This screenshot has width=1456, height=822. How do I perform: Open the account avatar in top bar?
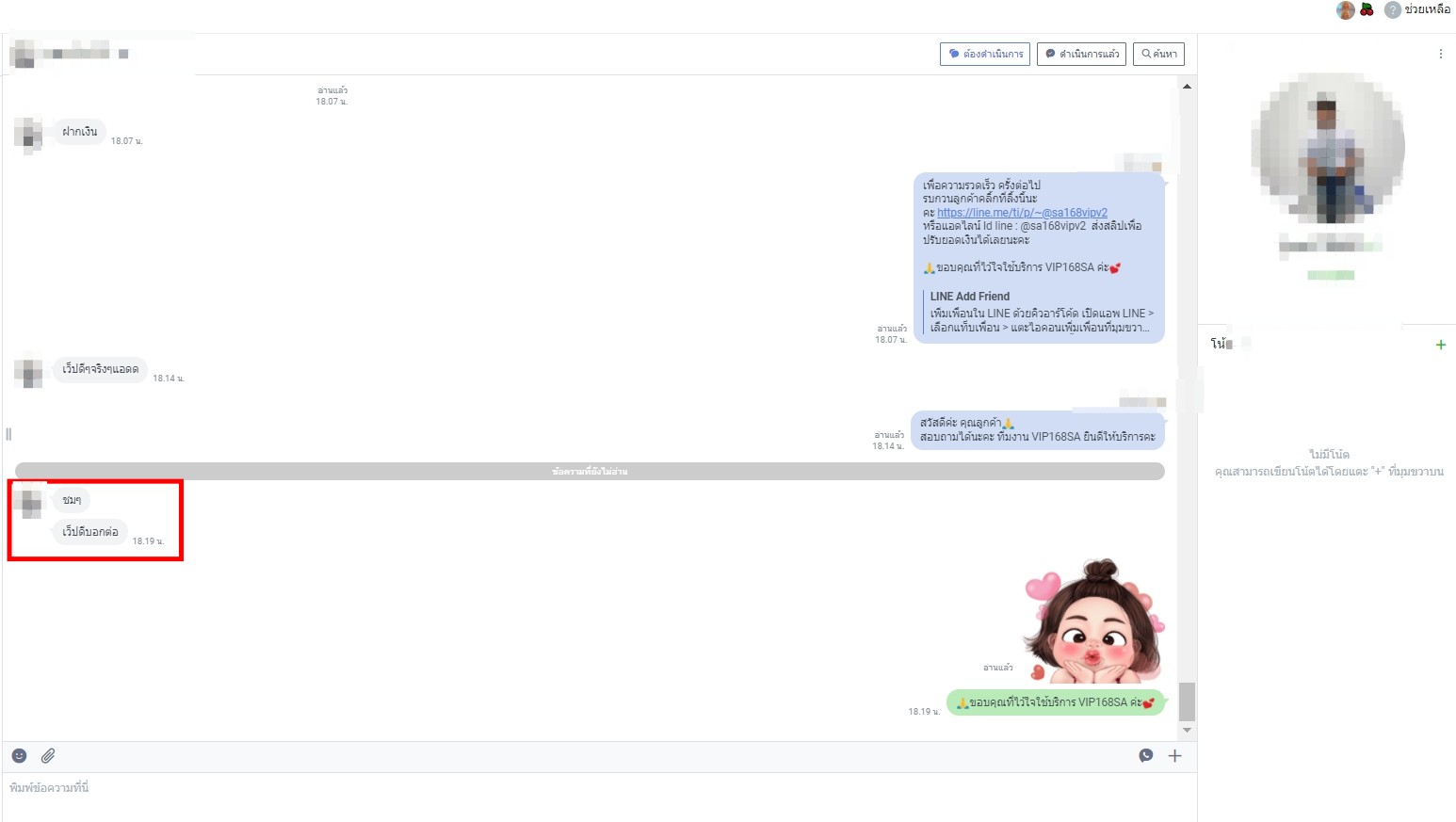pos(1345,10)
